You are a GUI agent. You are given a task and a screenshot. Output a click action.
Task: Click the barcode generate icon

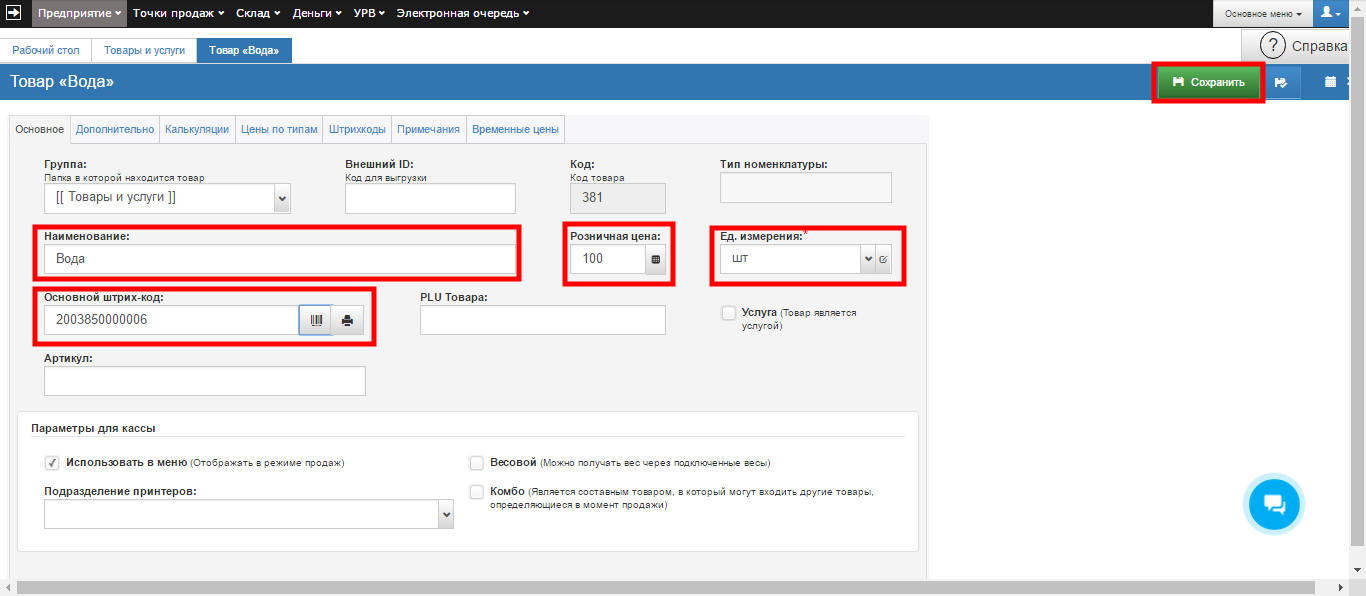coord(315,321)
